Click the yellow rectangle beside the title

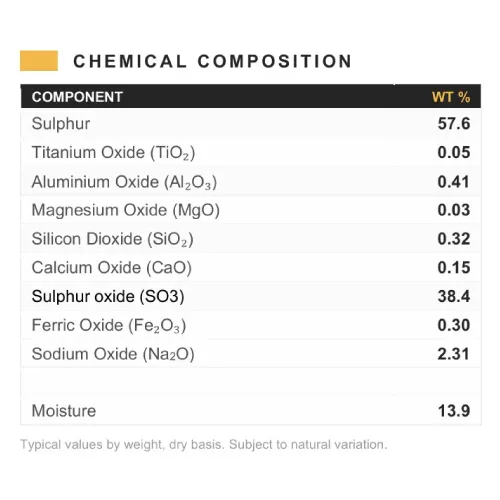click(39, 61)
